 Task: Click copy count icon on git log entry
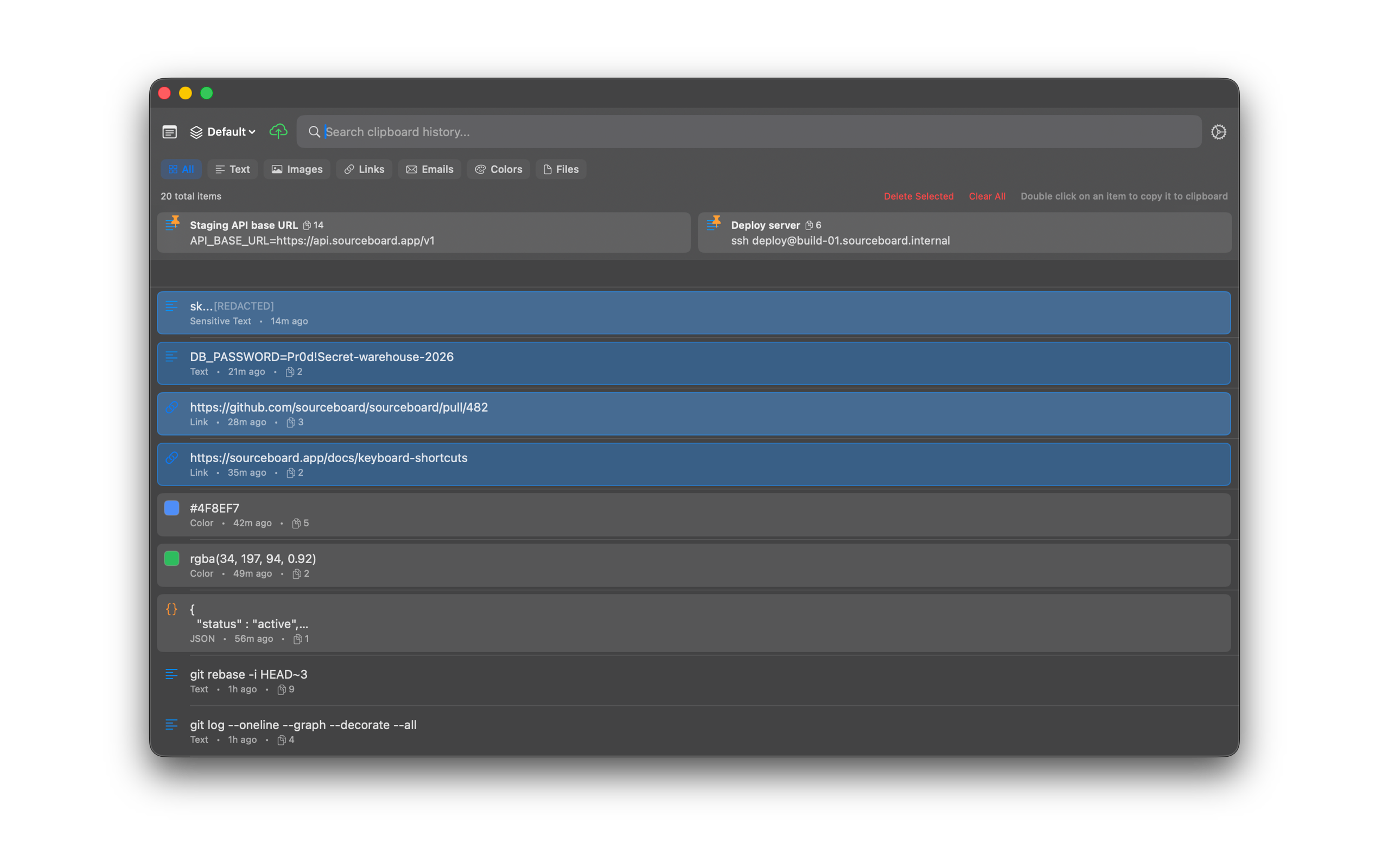[281, 740]
